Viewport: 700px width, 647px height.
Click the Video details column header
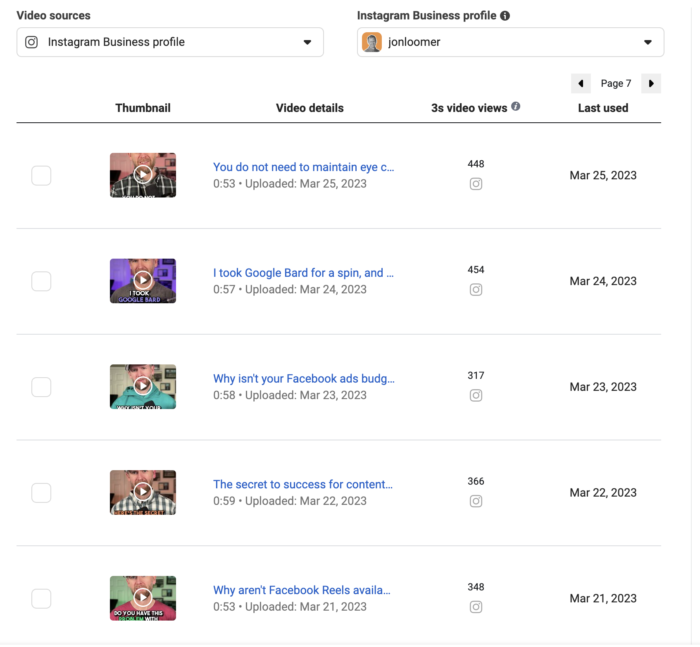coord(309,108)
